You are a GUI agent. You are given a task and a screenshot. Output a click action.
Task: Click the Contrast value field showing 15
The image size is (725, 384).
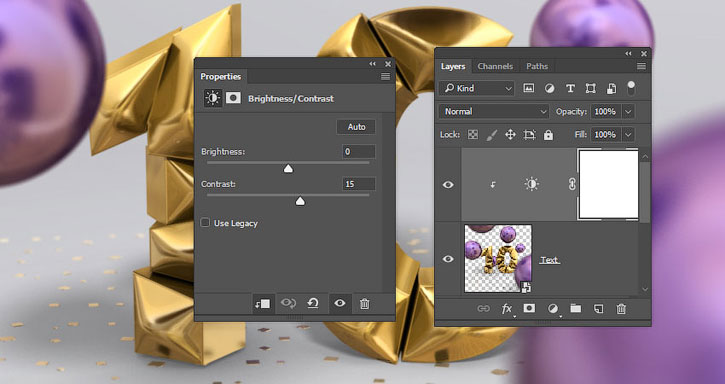(x=359, y=184)
